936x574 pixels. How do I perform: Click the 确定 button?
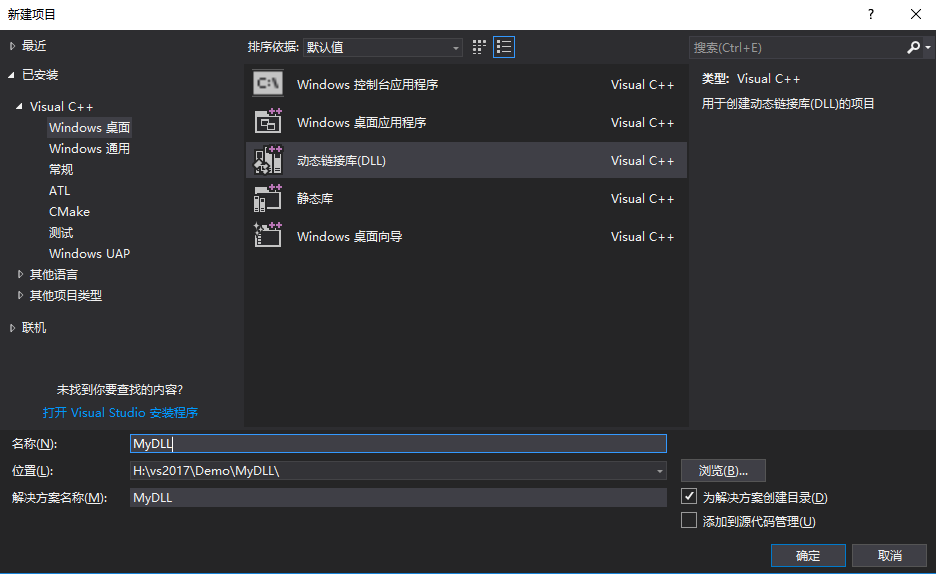pyautogui.click(x=808, y=556)
